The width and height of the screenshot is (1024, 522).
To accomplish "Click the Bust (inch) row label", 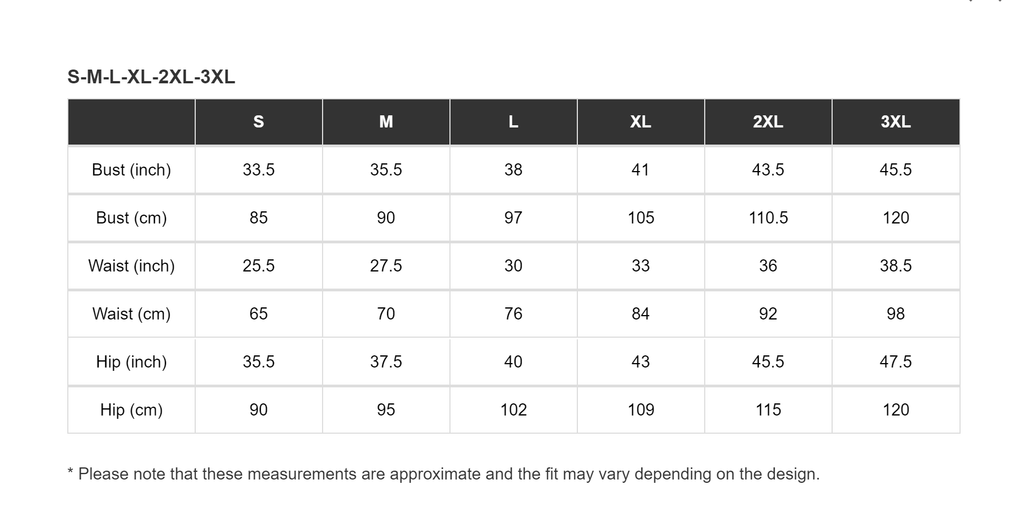I will [x=131, y=170].
